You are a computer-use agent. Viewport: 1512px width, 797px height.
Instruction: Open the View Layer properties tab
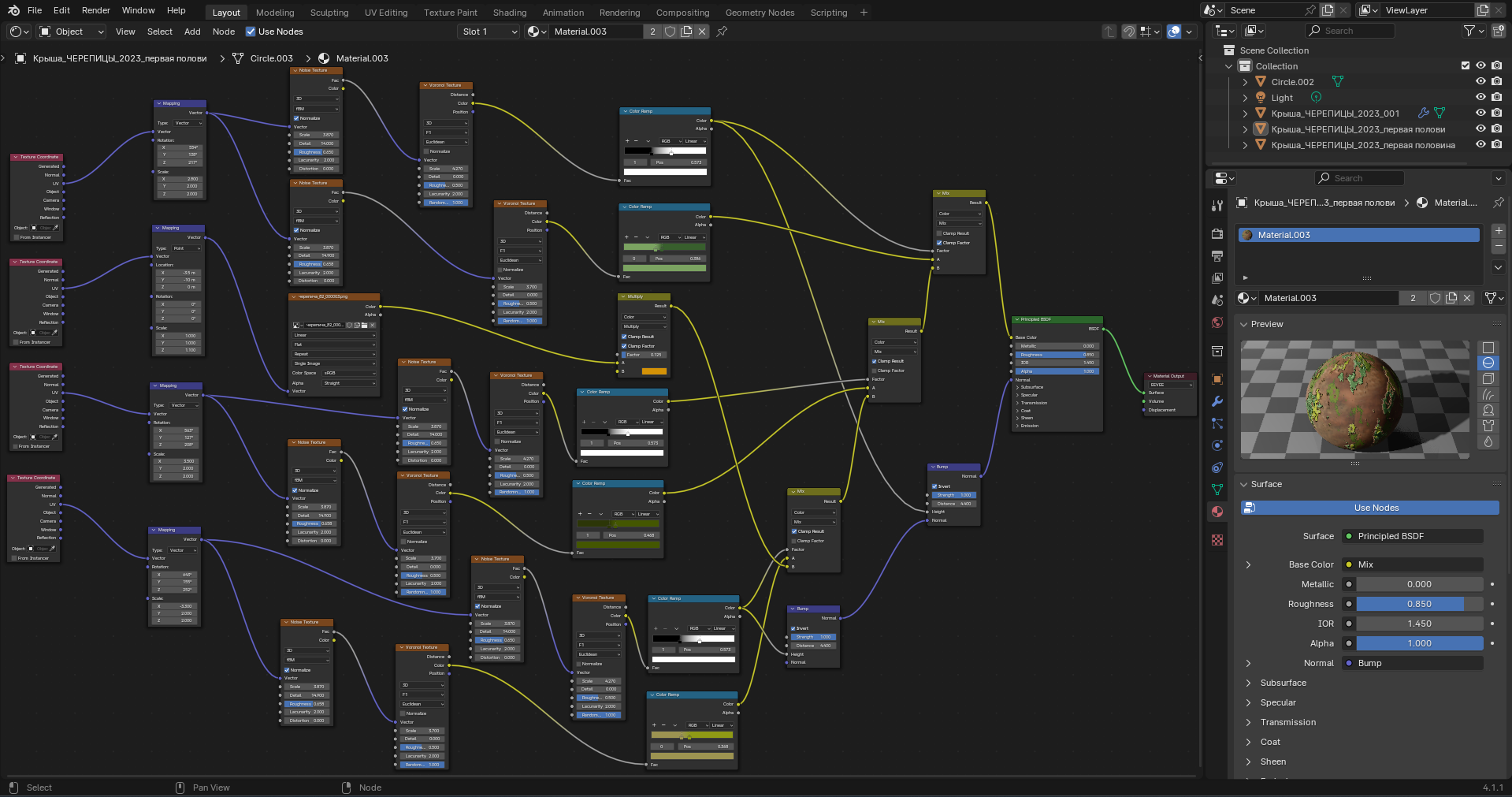(x=1217, y=278)
